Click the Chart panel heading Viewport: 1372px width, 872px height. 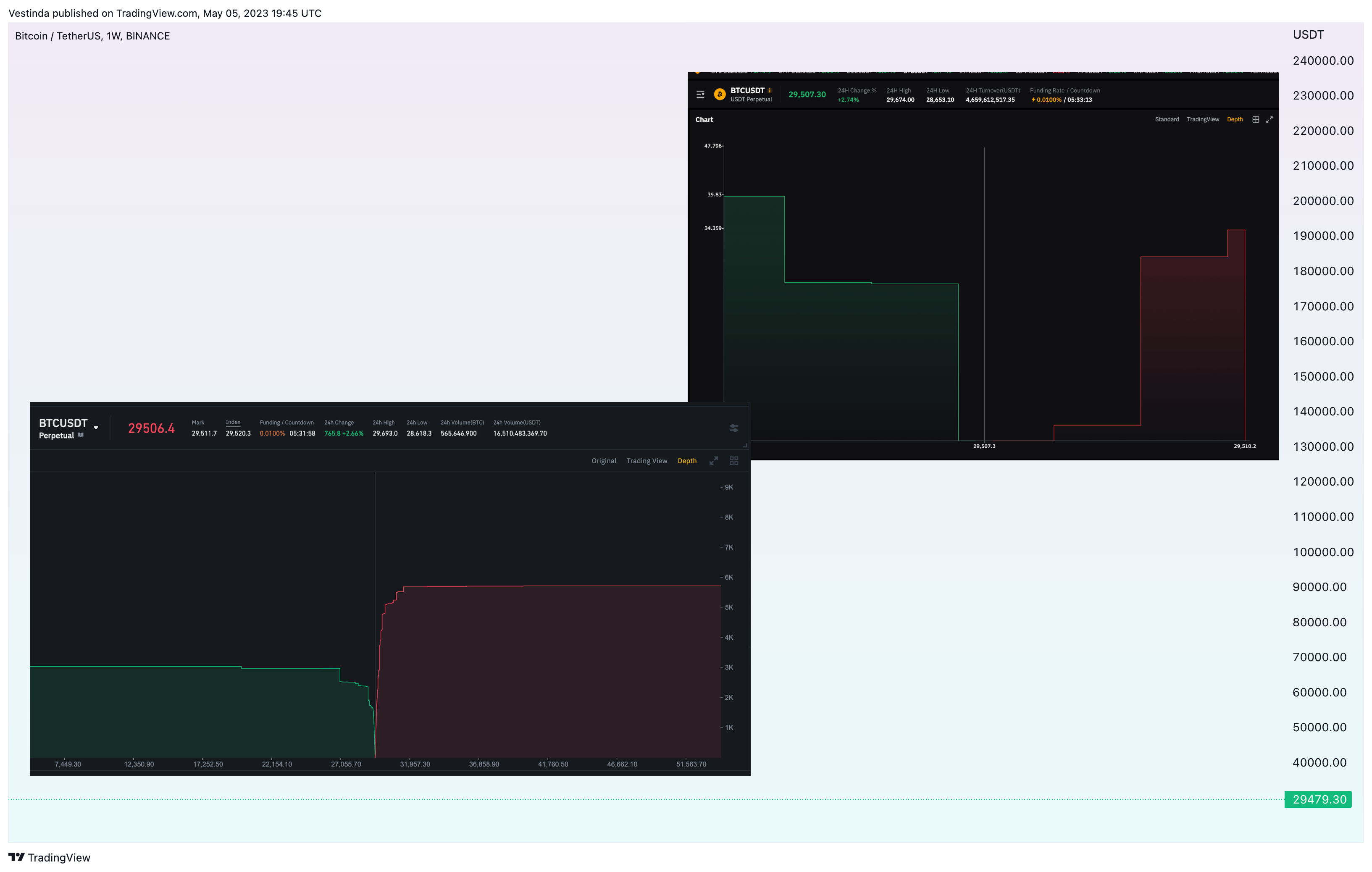click(x=704, y=120)
